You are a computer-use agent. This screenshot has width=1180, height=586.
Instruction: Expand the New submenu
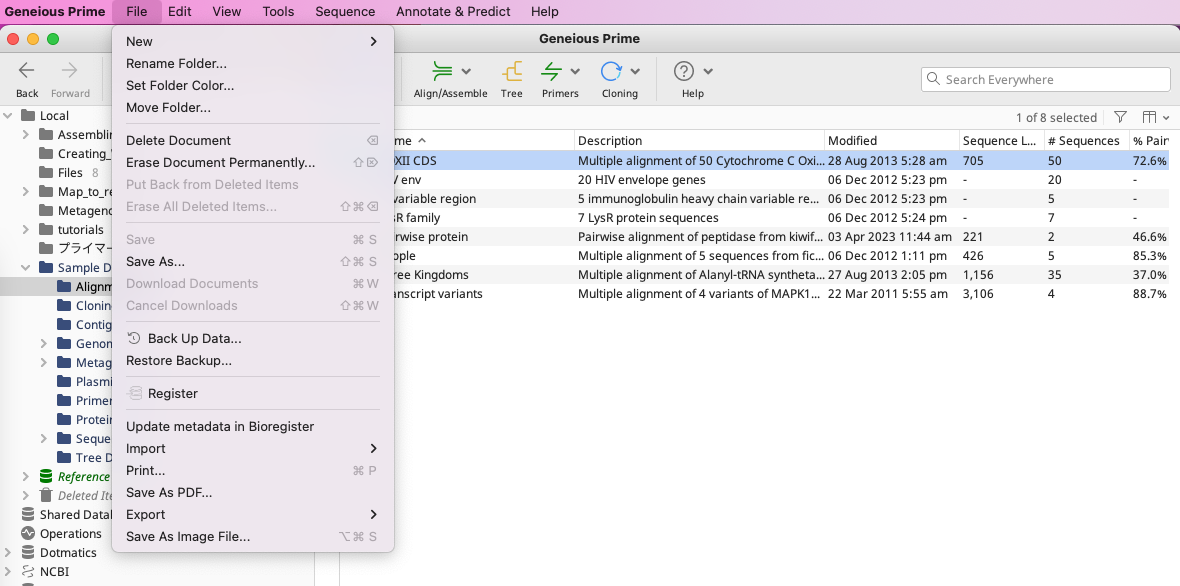tap(252, 41)
